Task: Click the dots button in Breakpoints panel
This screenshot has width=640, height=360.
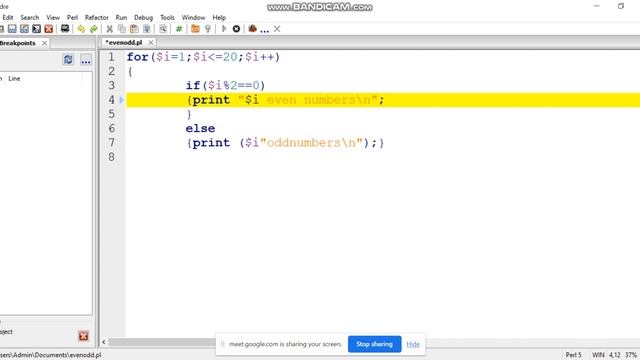Action: (x=86, y=60)
